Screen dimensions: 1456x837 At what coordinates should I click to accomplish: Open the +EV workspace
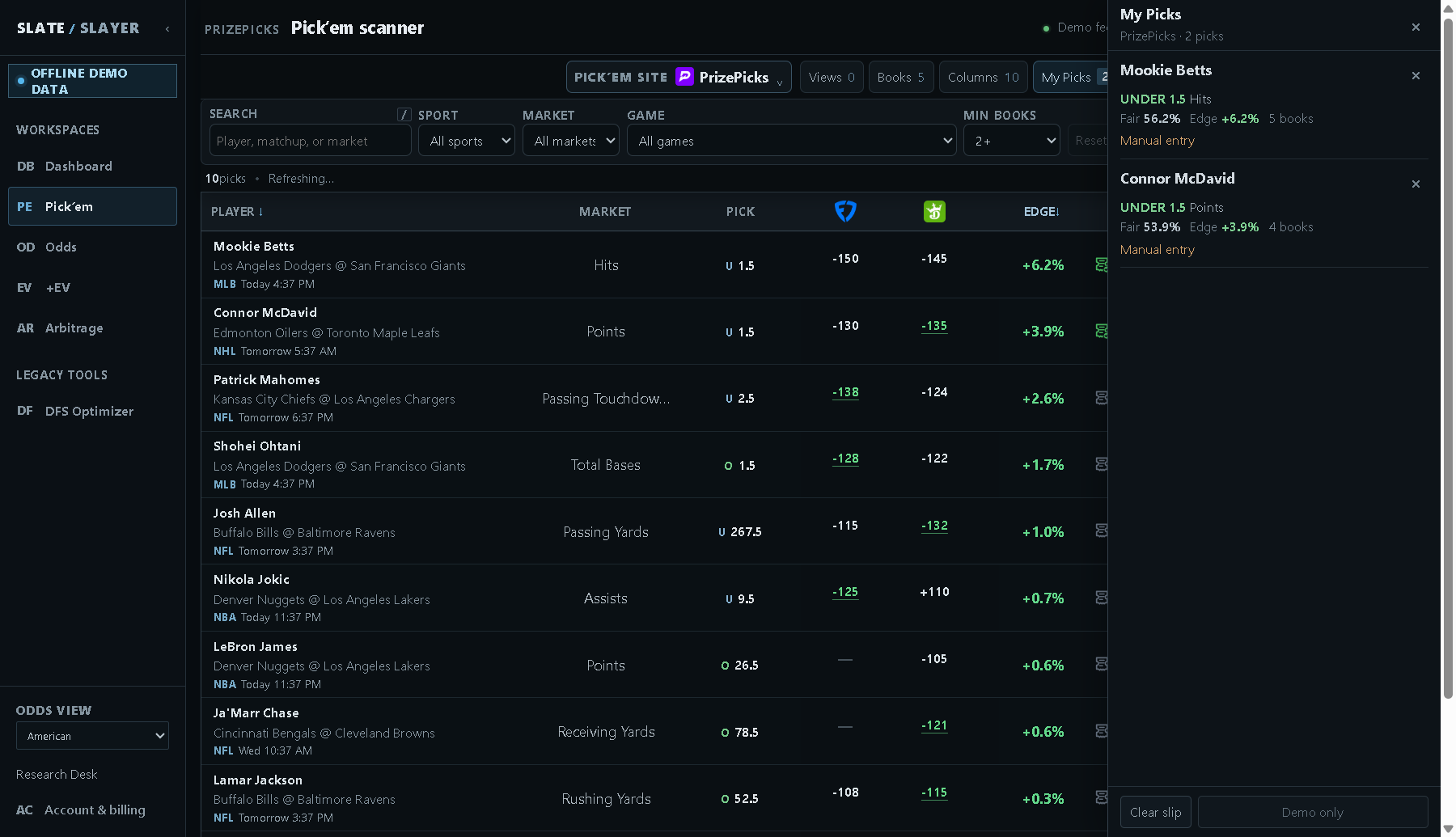point(92,287)
